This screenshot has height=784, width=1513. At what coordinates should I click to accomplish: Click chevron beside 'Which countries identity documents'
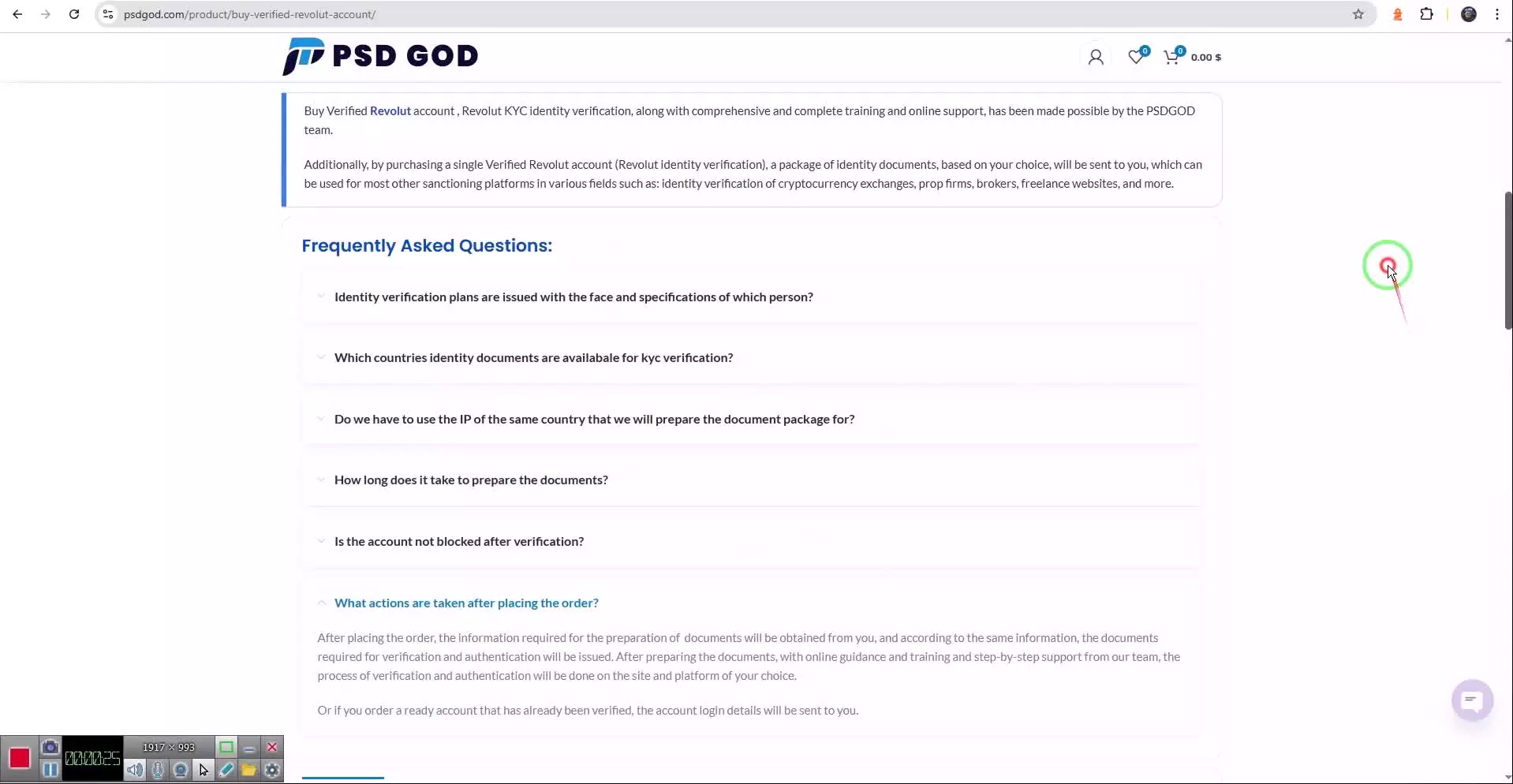[x=321, y=357]
